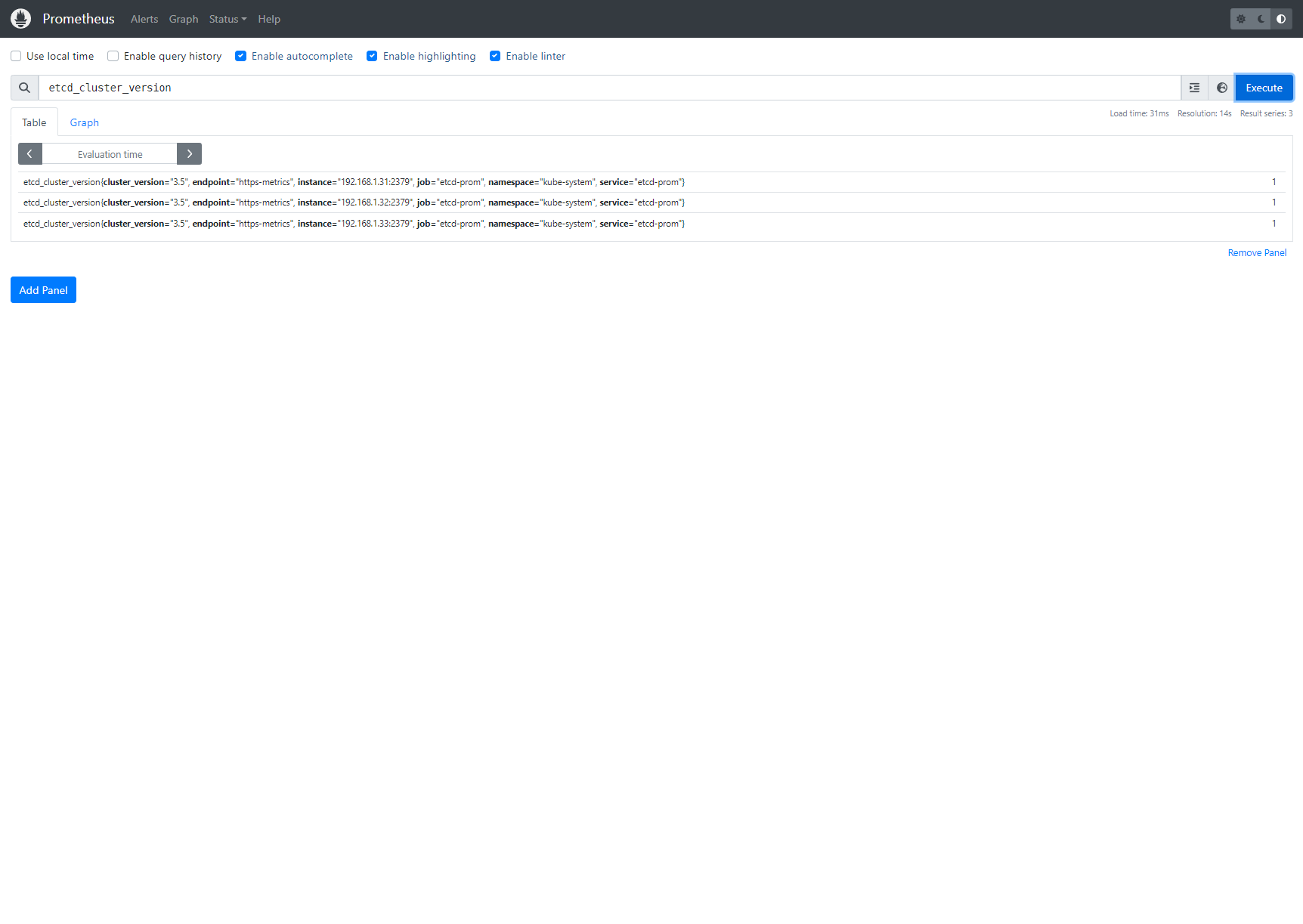Click the Remove Panel link
Screen dimensions: 1303x924
click(1257, 253)
